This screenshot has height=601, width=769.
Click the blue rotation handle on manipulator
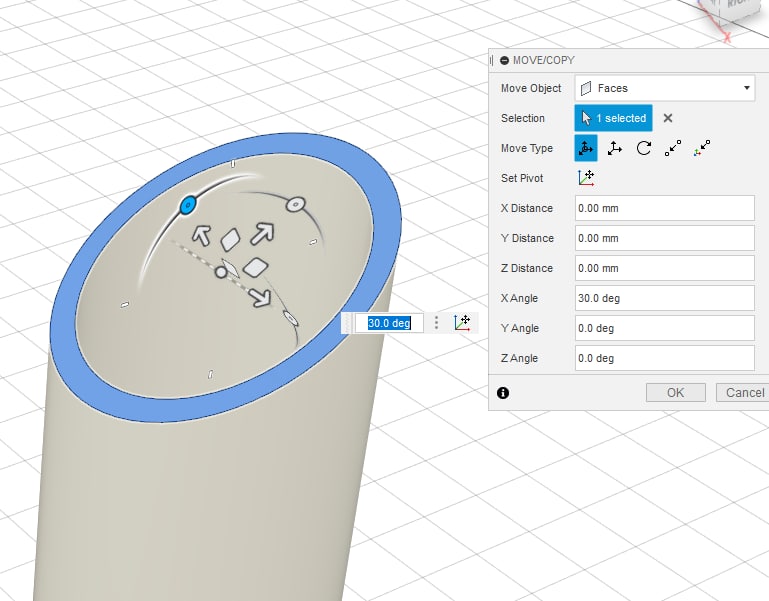(x=188, y=205)
